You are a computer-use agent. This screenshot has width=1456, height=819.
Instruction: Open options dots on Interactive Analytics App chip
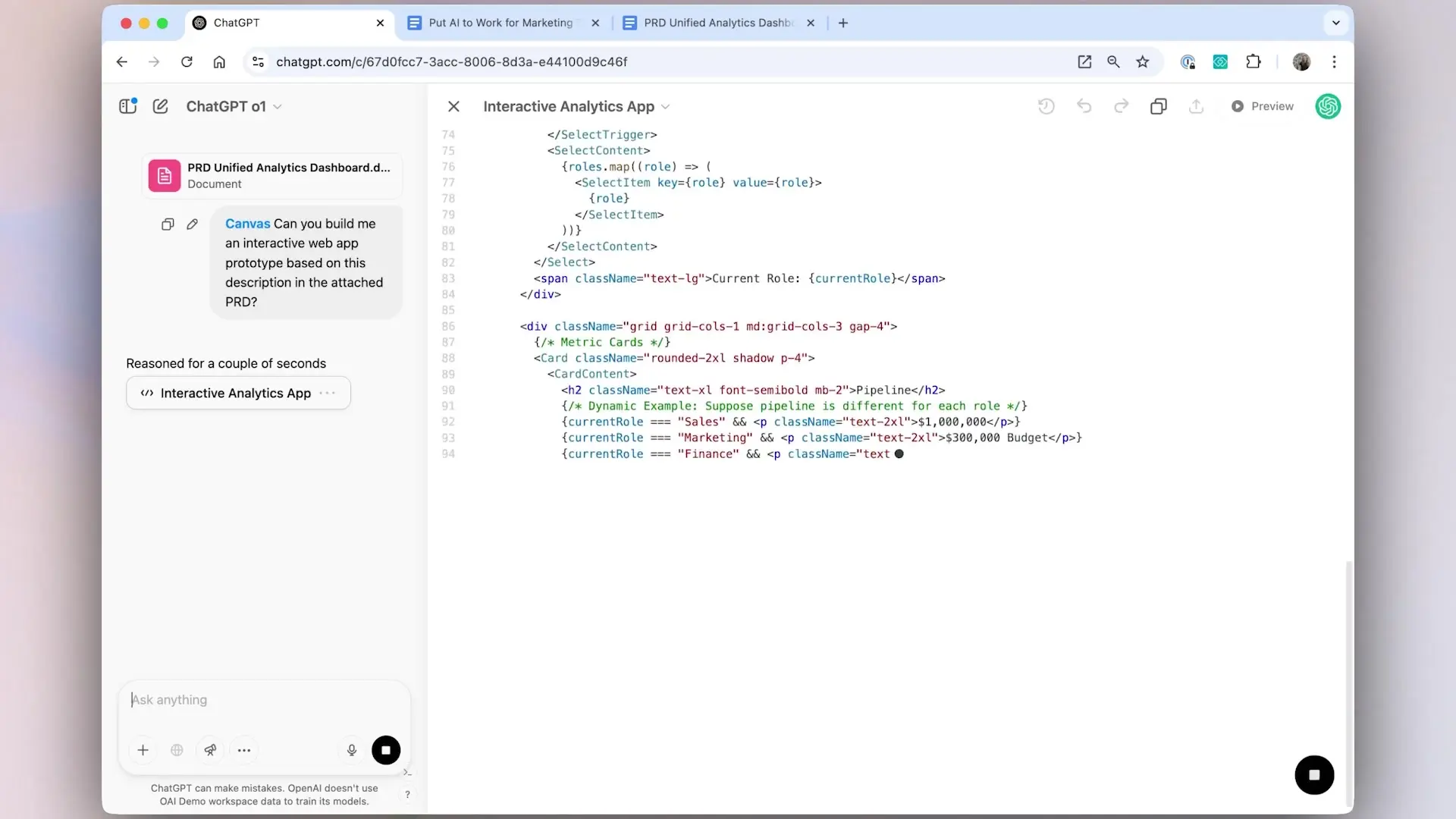pos(328,393)
